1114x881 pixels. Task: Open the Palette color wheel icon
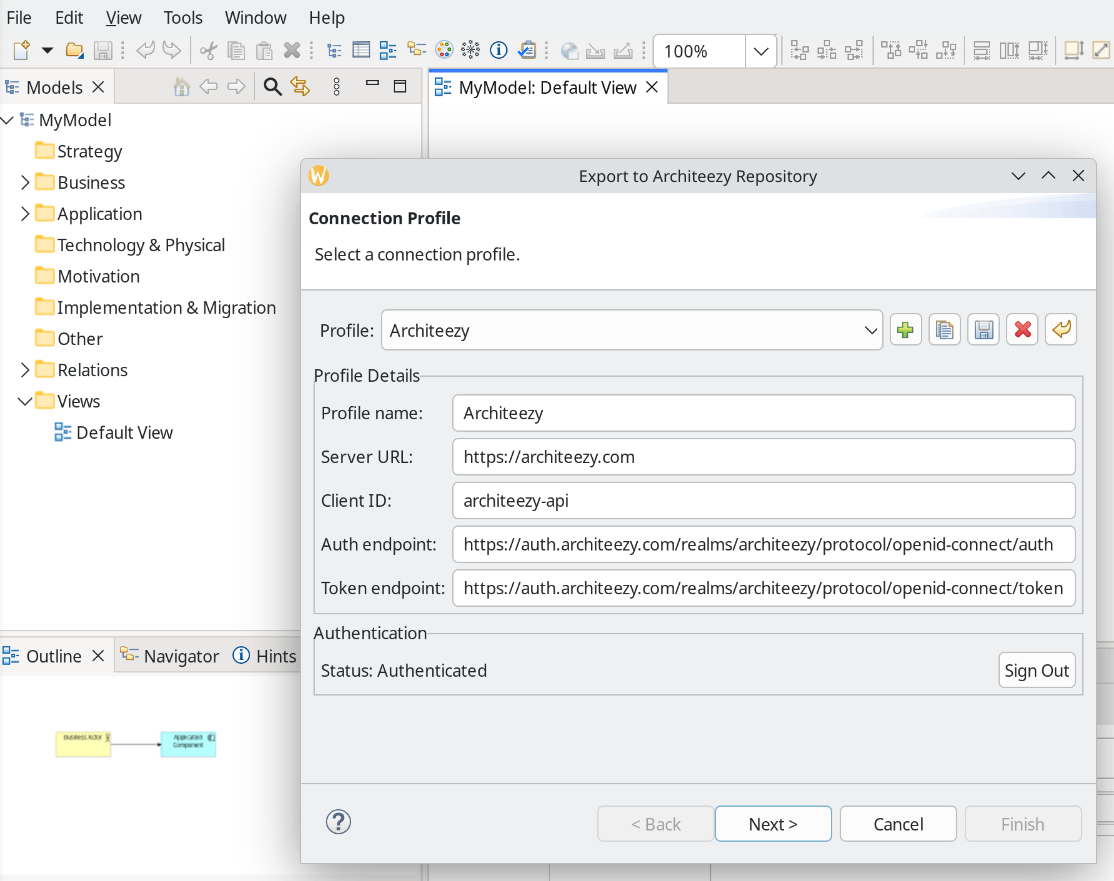point(444,50)
